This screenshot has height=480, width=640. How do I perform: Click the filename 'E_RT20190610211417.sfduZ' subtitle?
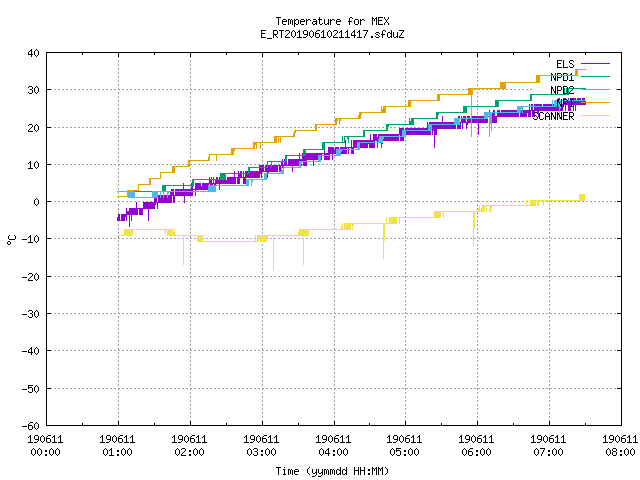(x=332, y=34)
